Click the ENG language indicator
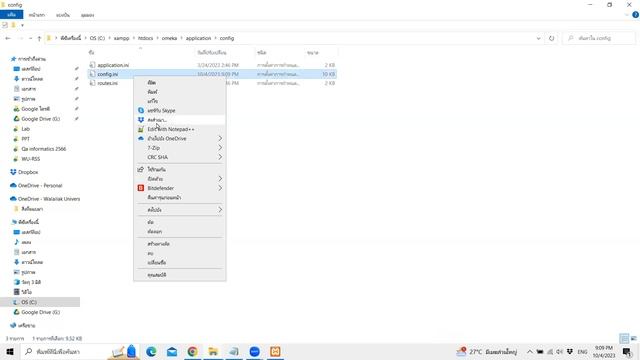The width and height of the screenshot is (640, 360). click(582, 351)
